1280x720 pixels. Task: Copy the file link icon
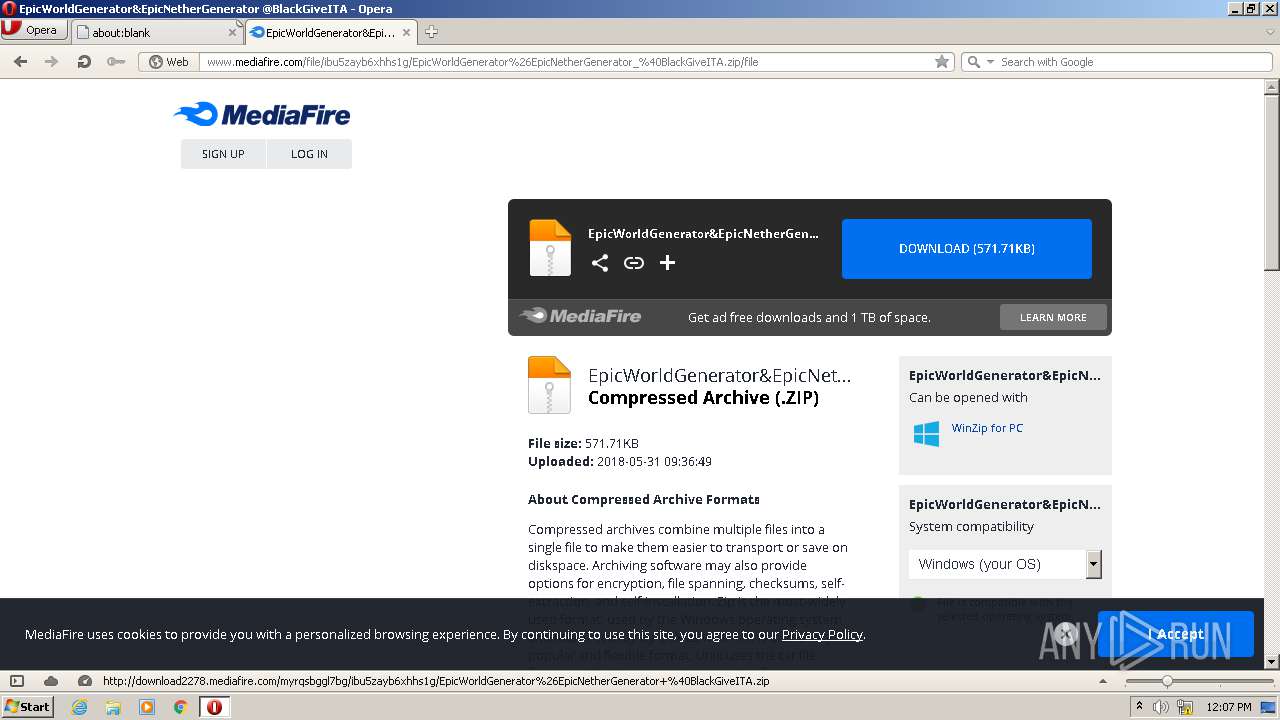pyautogui.click(x=634, y=262)
